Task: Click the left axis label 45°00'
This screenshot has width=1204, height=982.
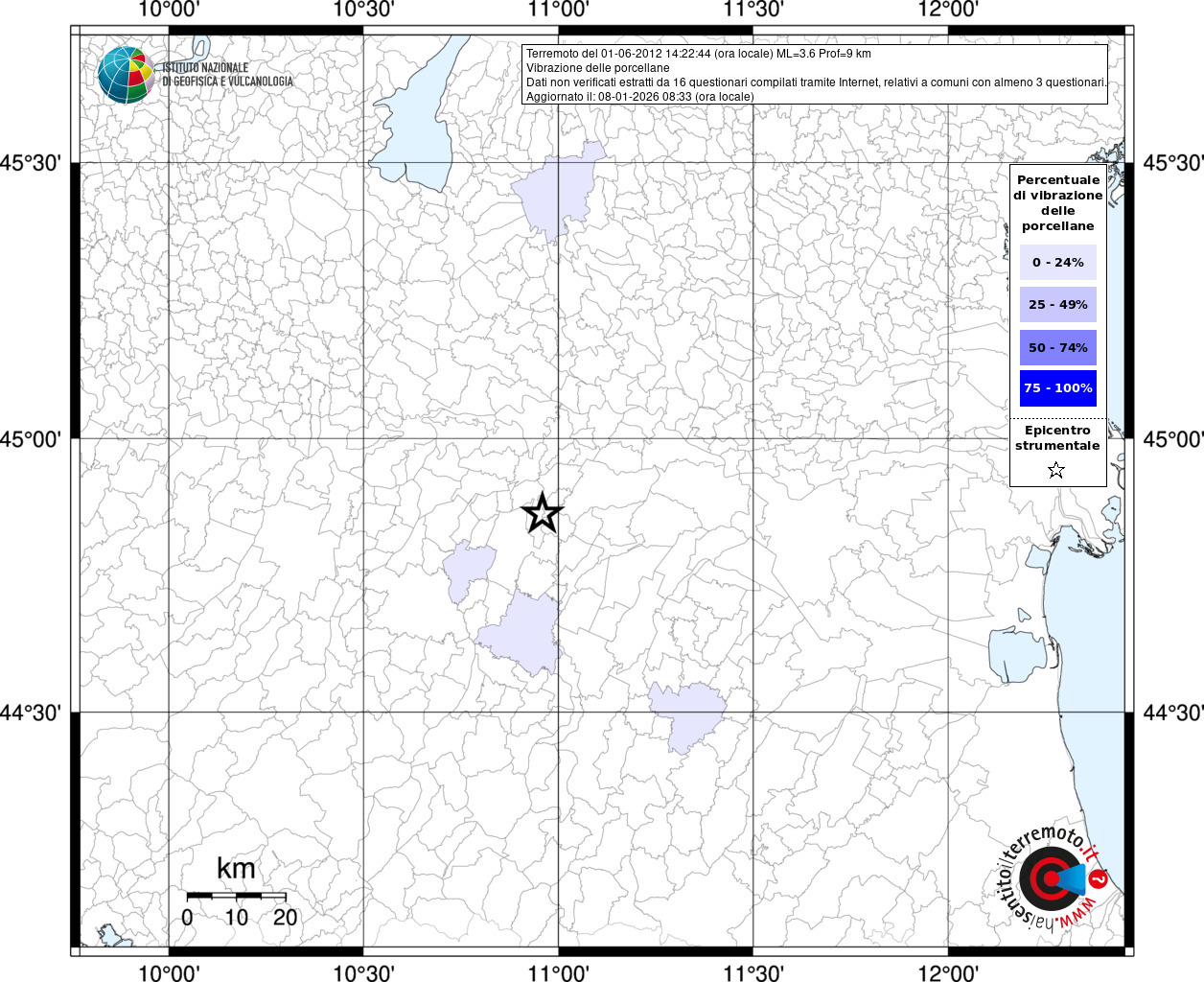Action: pyautogui.click(x=31, y=439)
